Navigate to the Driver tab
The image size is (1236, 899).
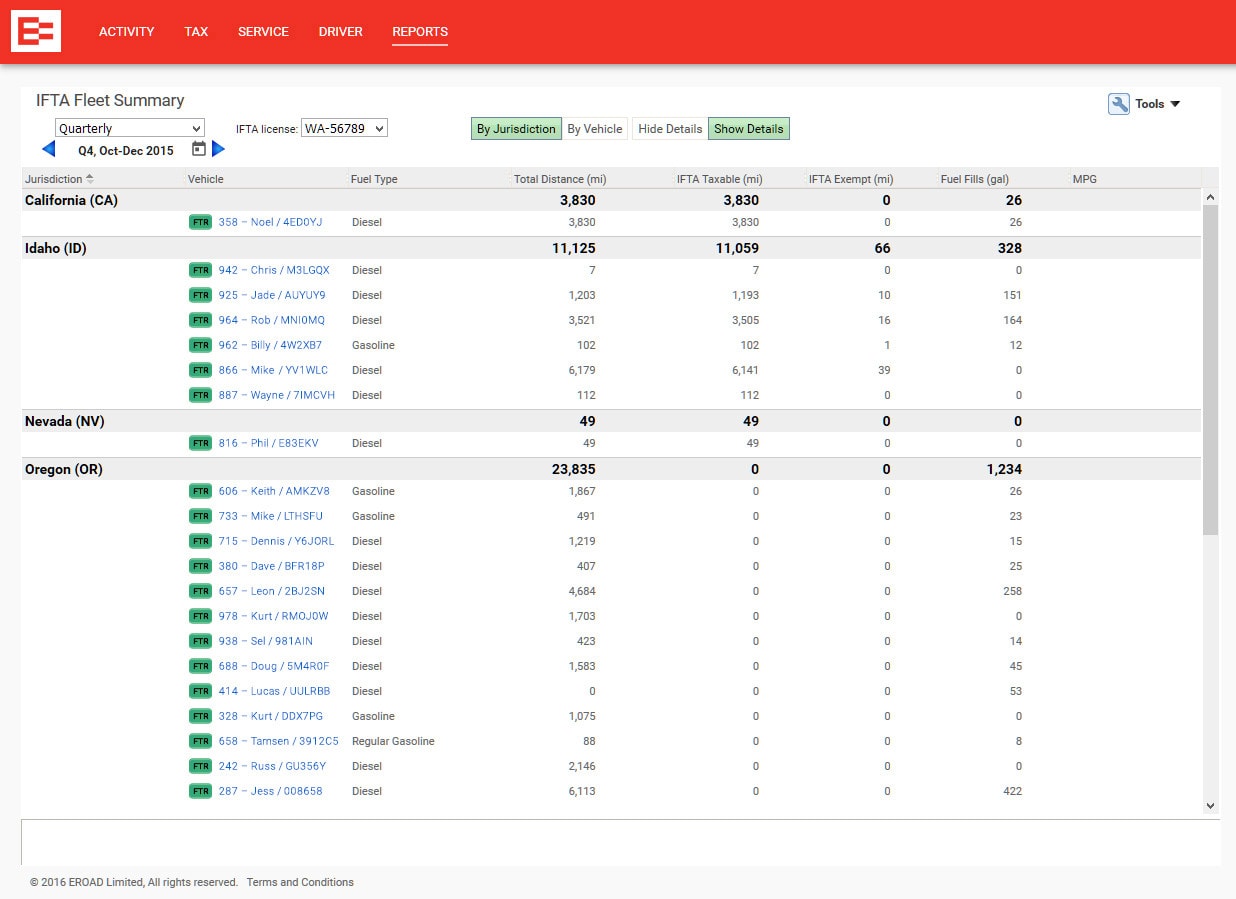point(340,32)
